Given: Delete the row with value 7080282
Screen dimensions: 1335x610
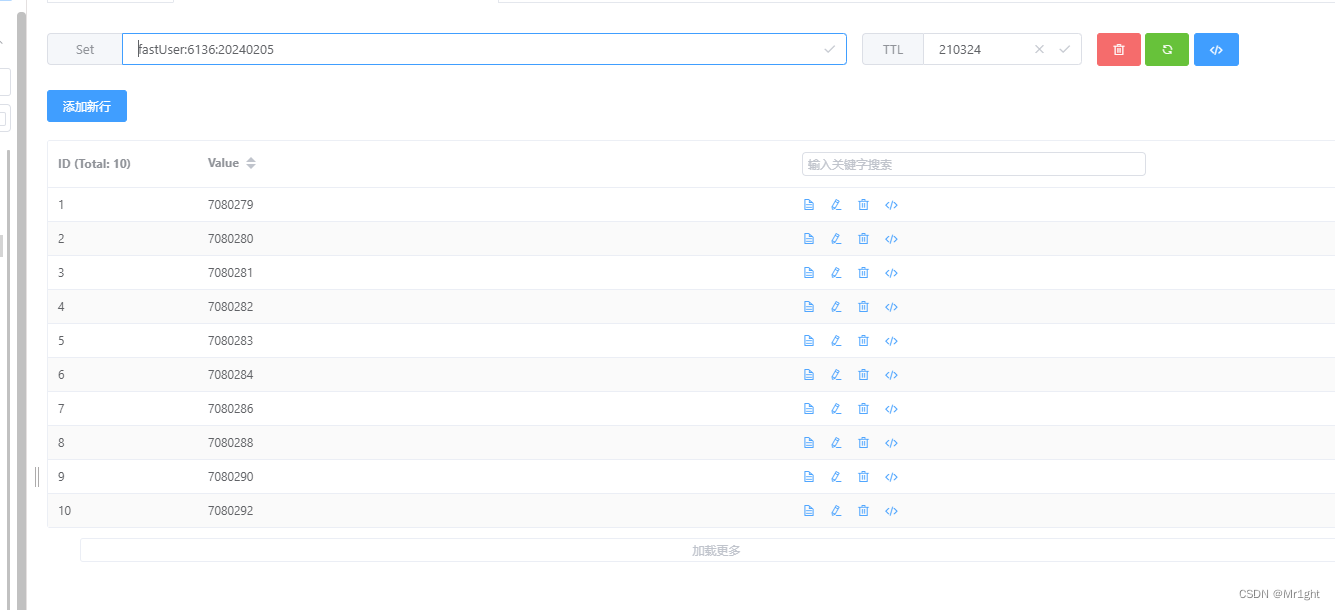Looking at the screenshot, I should pos(863,307).
